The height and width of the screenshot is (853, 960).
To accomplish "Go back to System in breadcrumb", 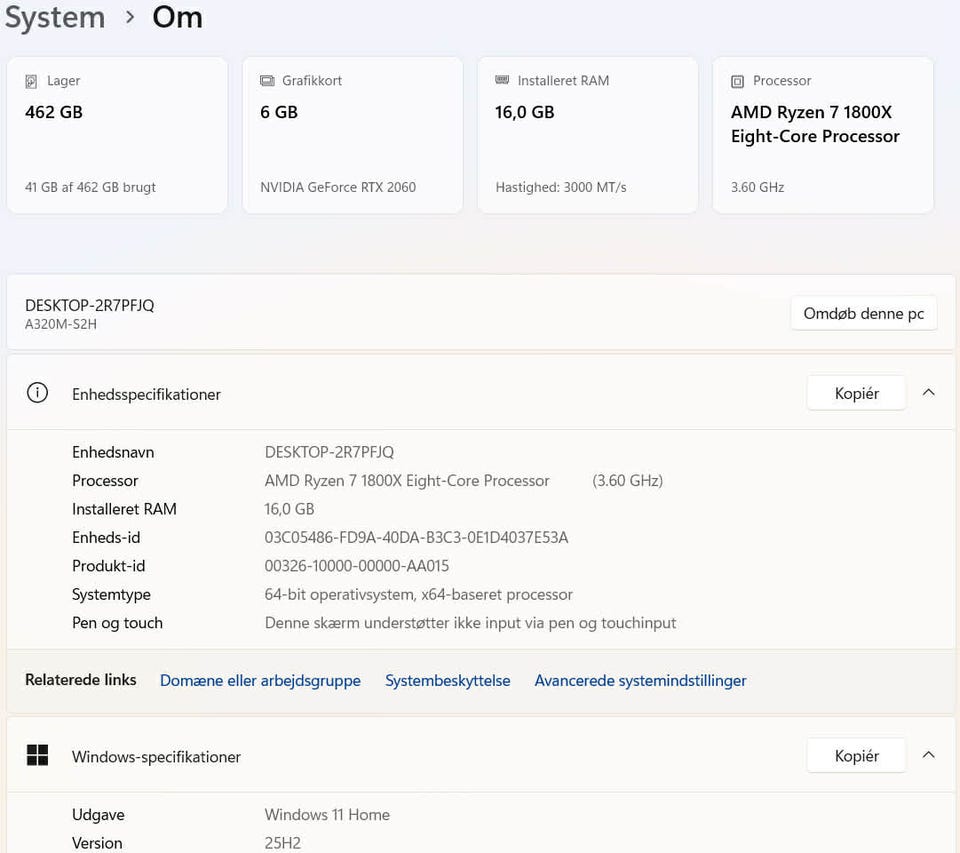I will coord(55,17).
